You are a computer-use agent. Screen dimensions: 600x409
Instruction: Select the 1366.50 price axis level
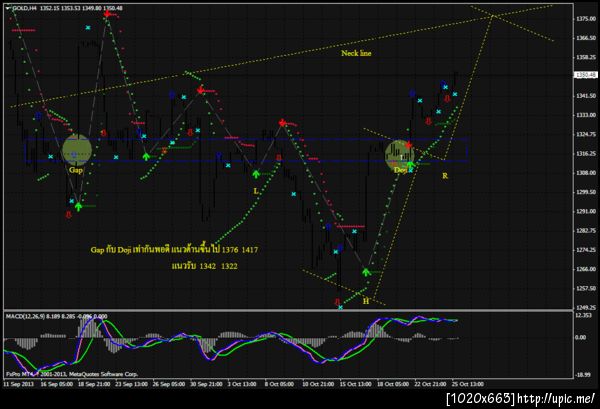586,38
